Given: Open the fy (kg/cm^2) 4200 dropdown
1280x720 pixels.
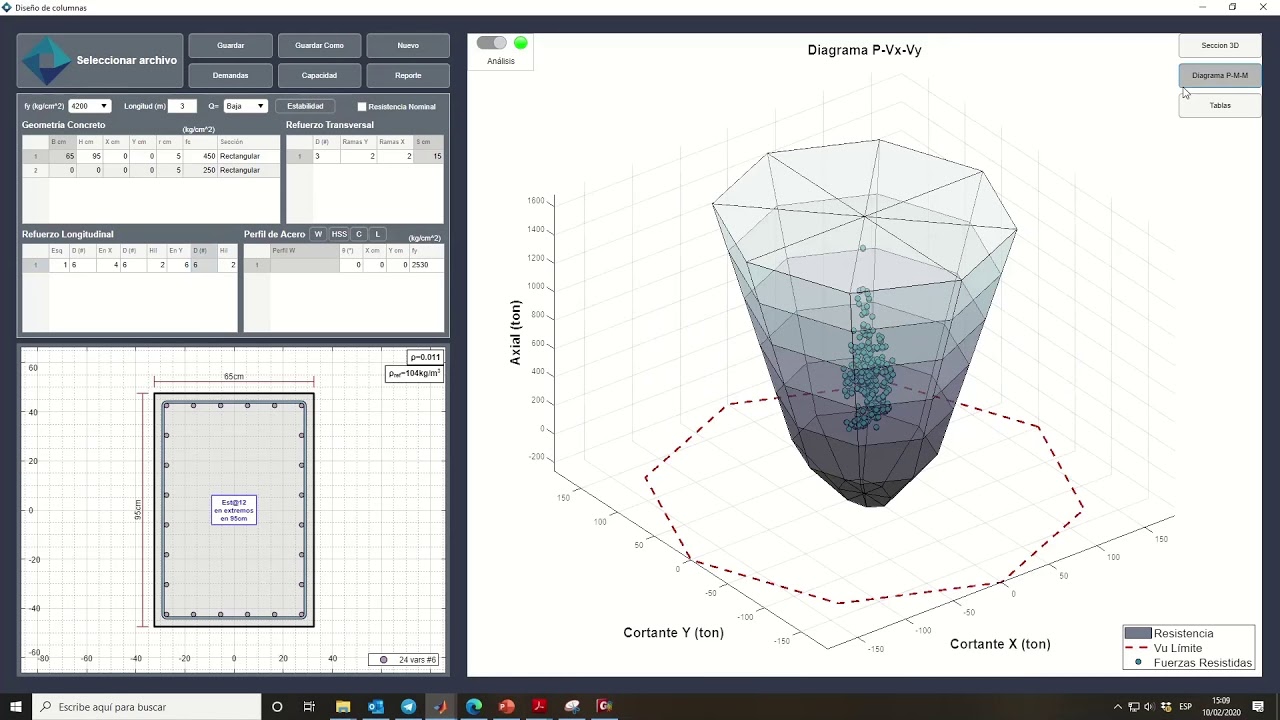Looking at the screenshot, I should pyautogui.click(x=89, y=106).
